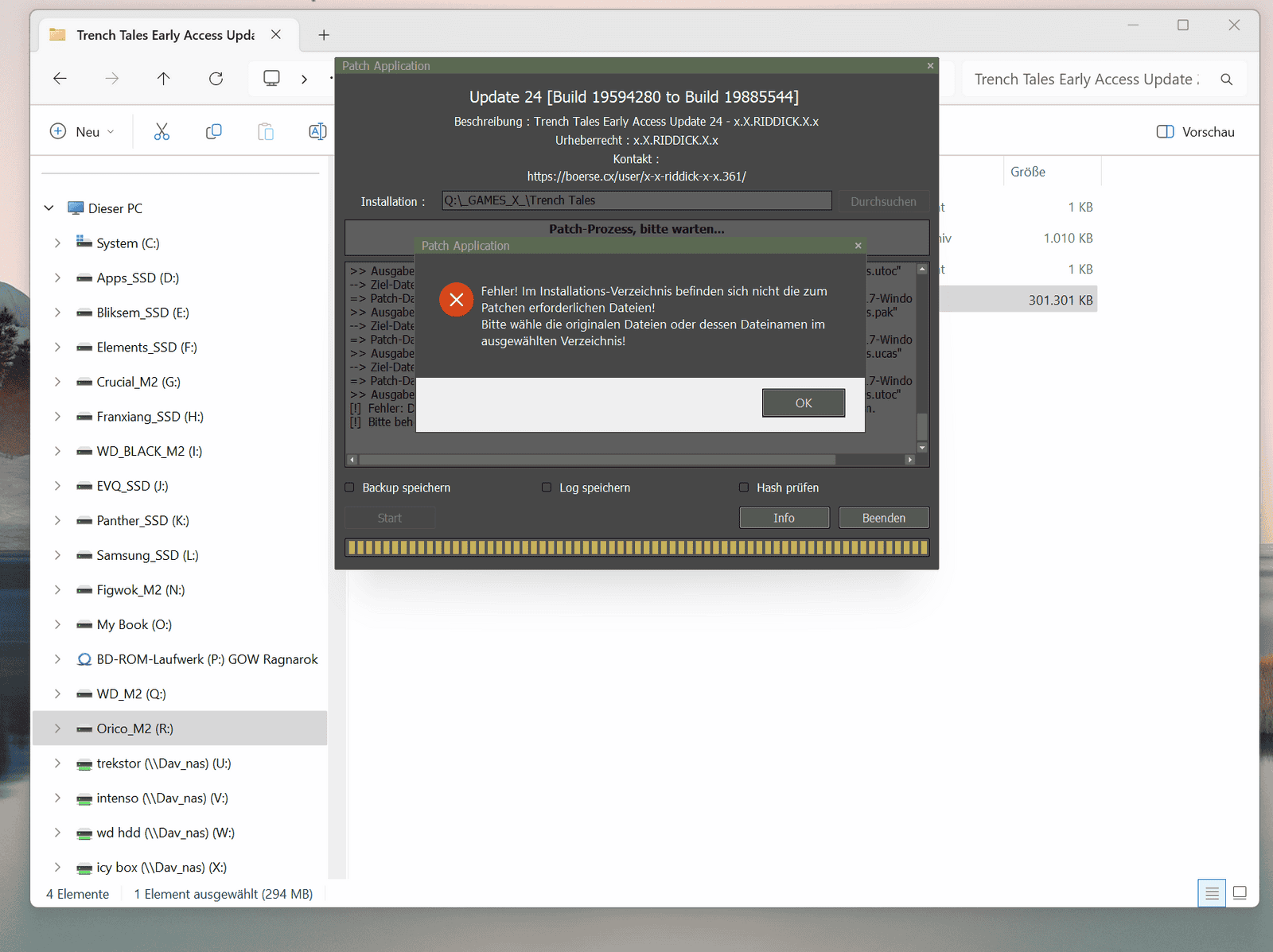The image size is (1273, 952).
Task: Switch Explorer to large thumbnails view
Action: (1240, 893)
